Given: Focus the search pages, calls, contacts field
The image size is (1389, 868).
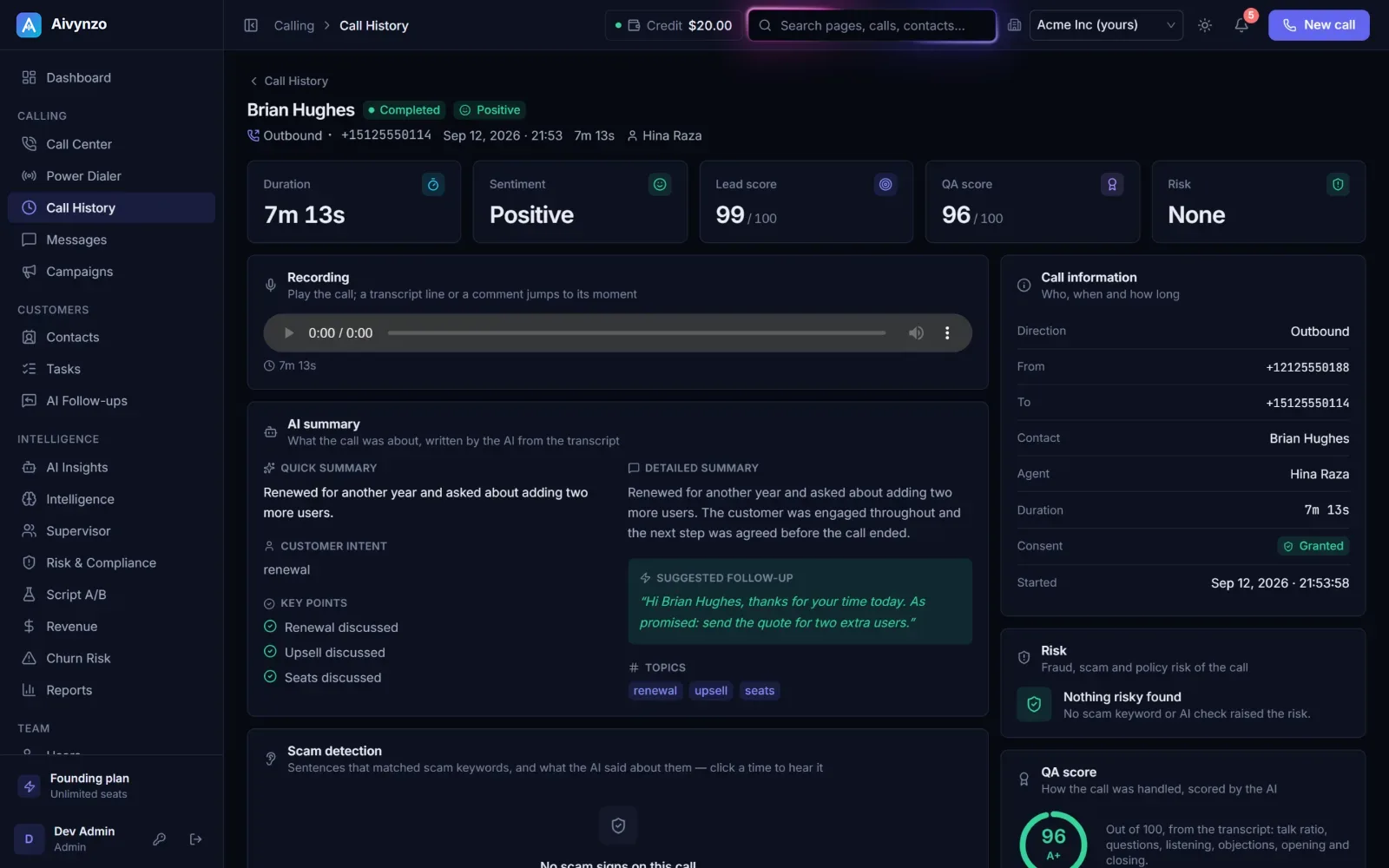Looking at the screenshot, I should (x=872, y=25).
